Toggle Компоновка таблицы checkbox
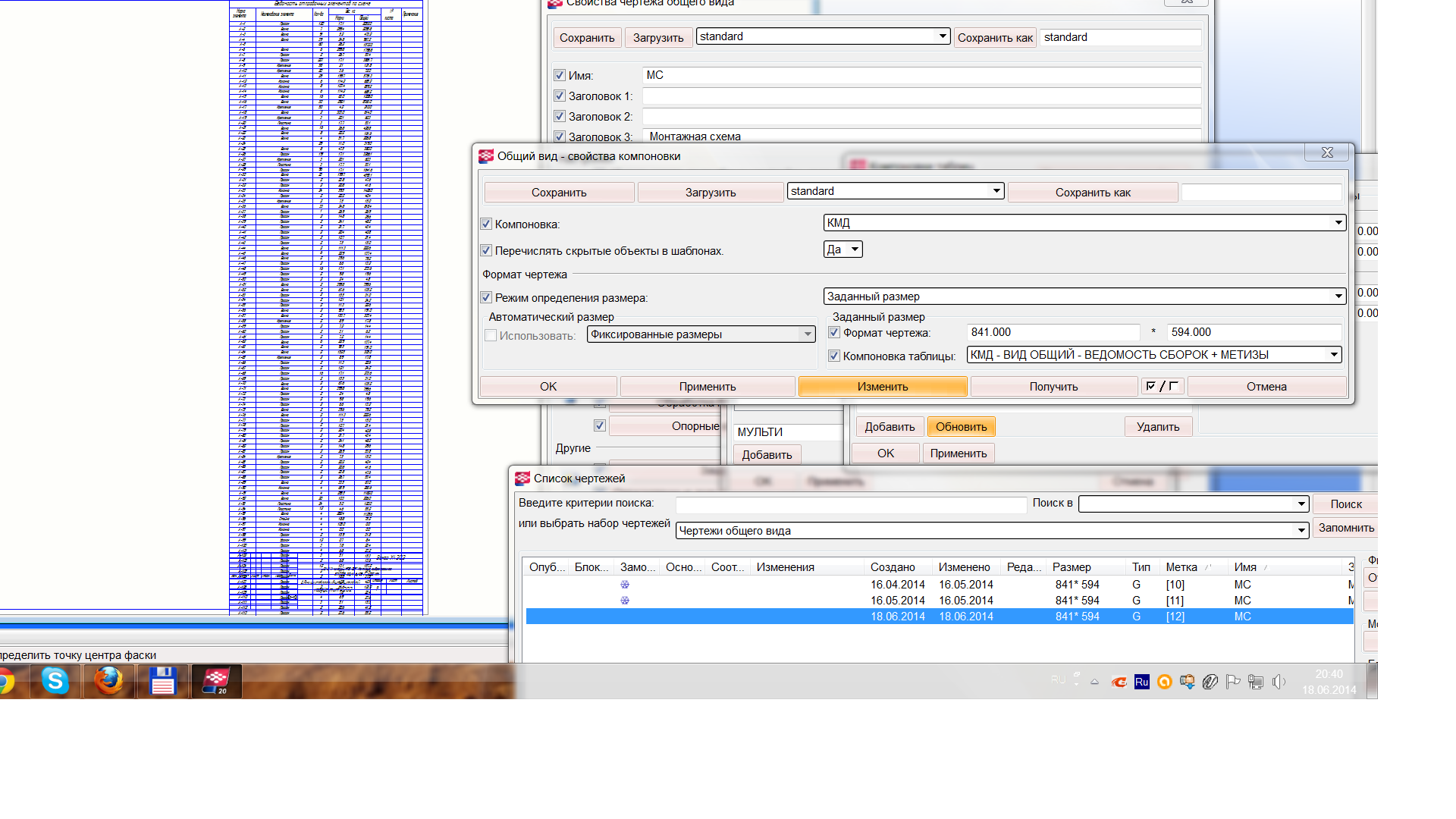 [834, 356]
